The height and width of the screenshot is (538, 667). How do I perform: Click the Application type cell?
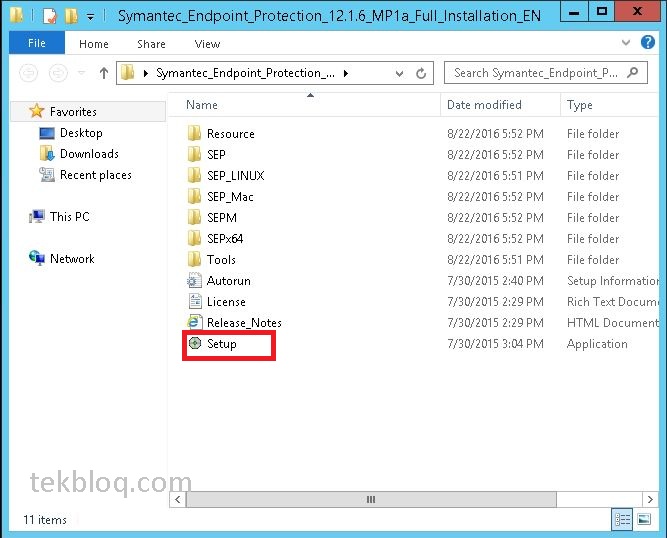click(597, 344)
